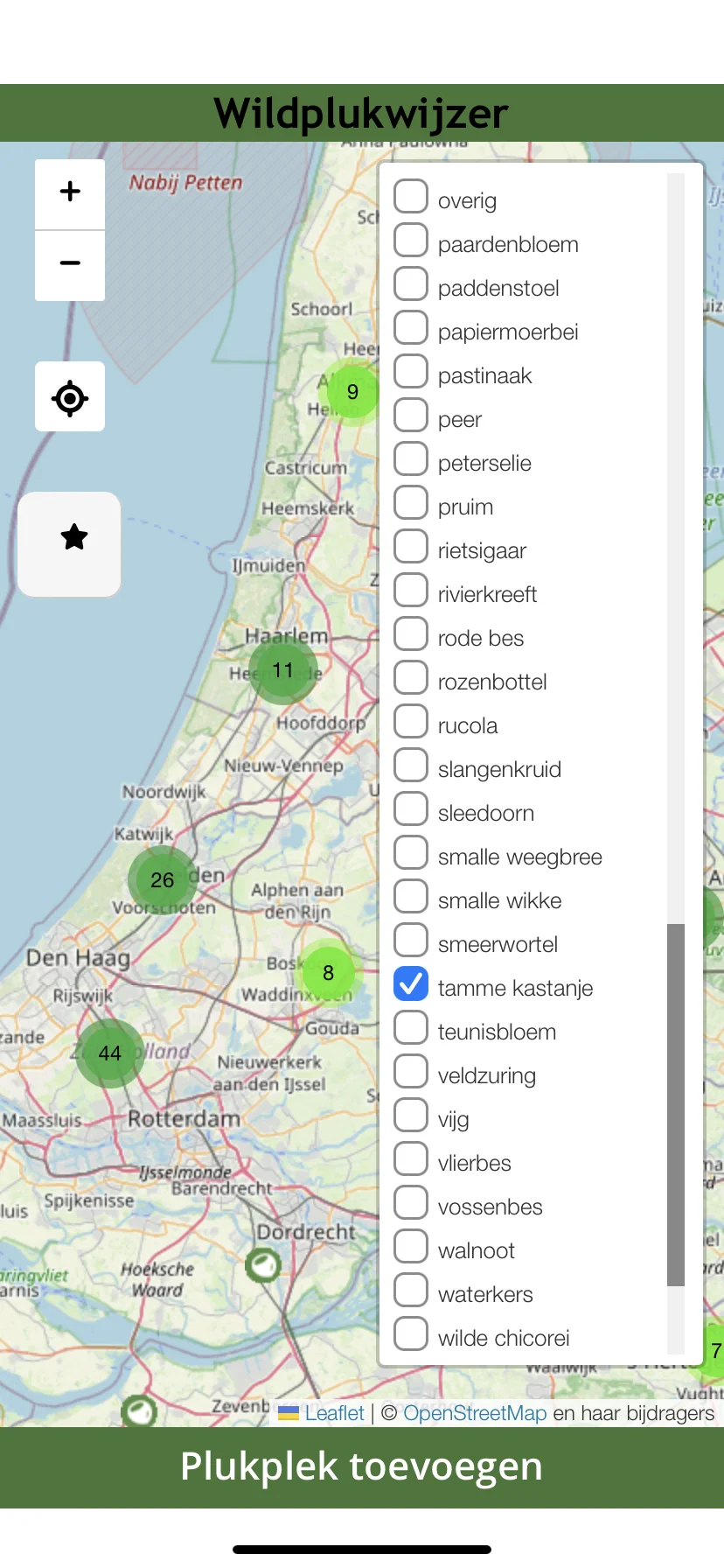Check the rode bes checkbox

click(x=411, y=634)
